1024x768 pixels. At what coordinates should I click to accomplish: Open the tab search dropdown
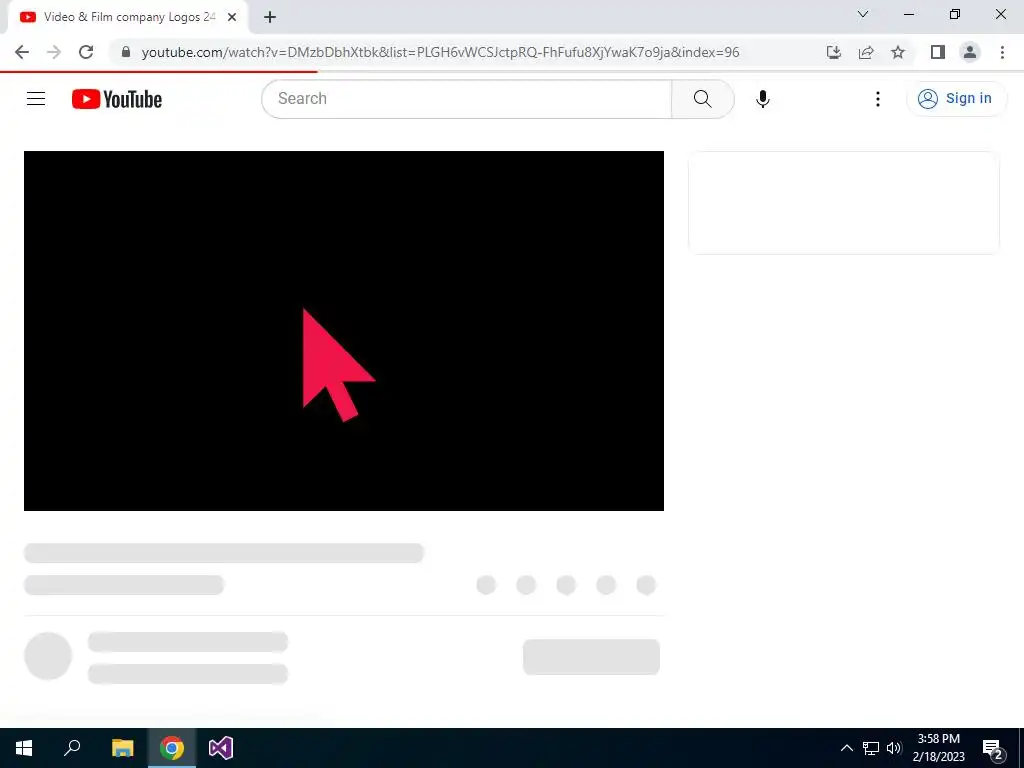(x=863, y=14)
